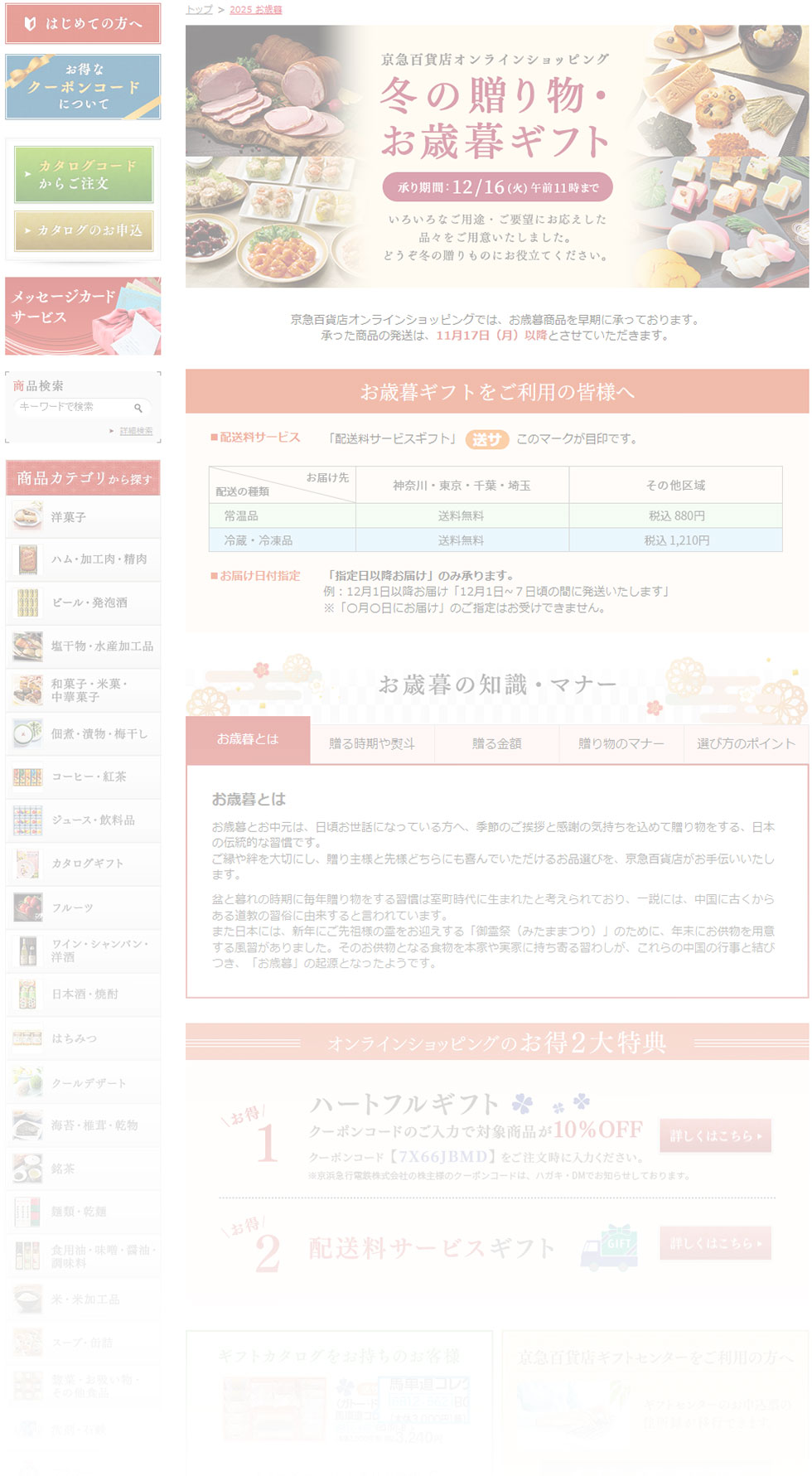This screenshot has height=1476, width=812.
Task: Switch to the 贈る時期や熨斗 tab
Action: click(x=372, y=743)
